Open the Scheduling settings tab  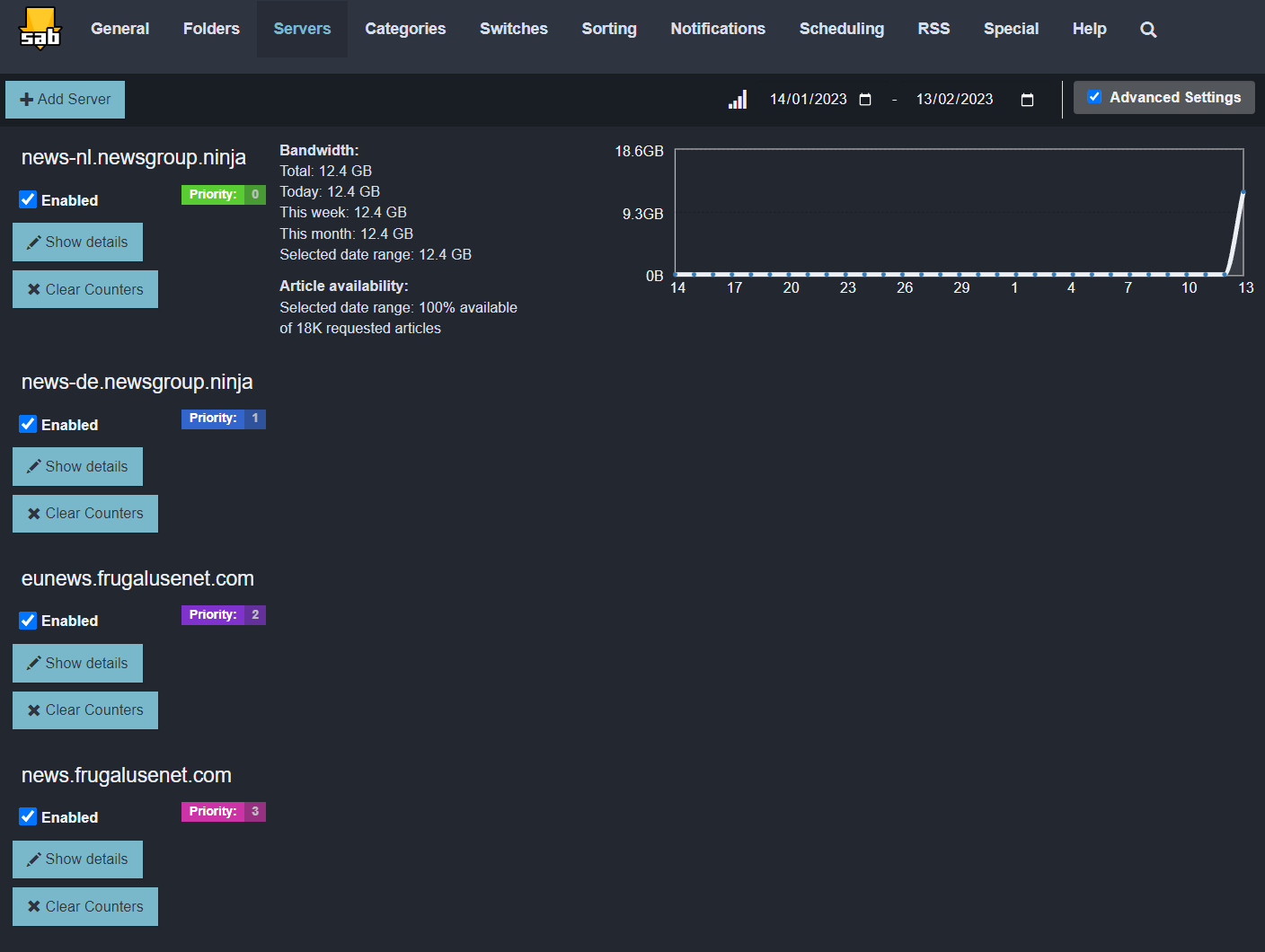841,29
